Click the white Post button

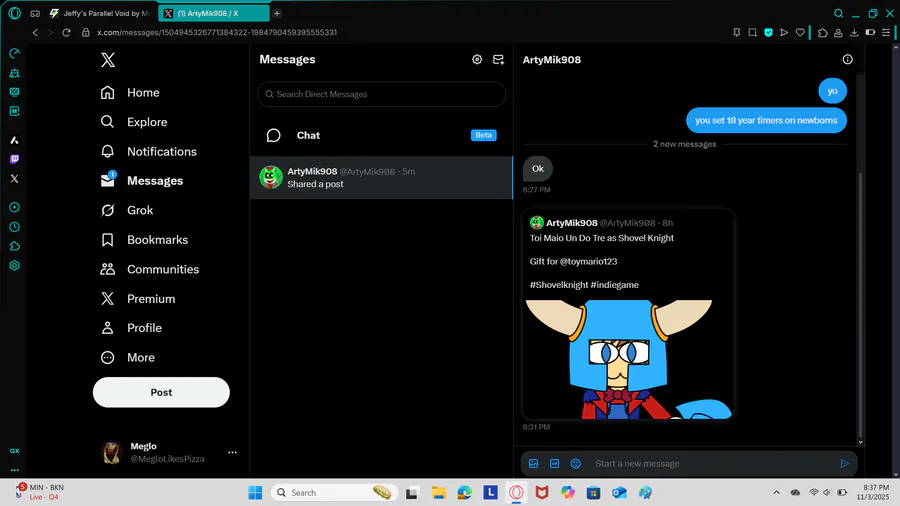coord(161,392)
